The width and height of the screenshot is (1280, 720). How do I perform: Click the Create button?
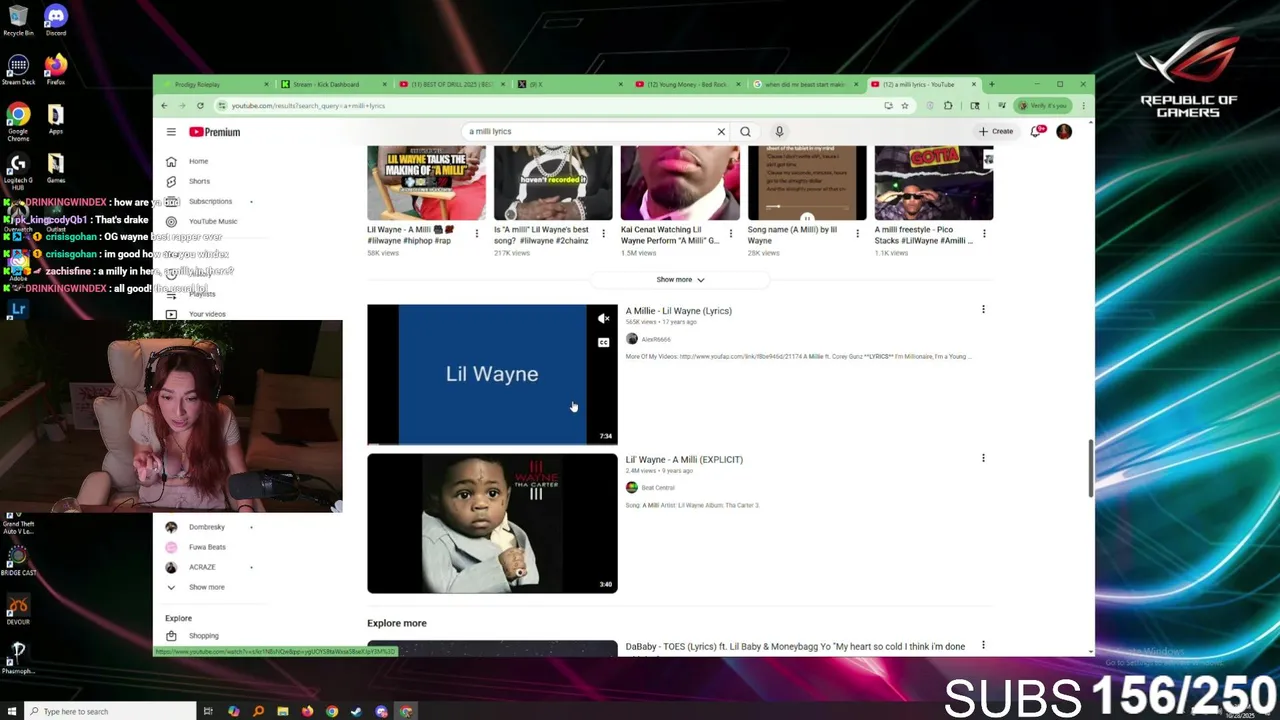(996, 131)
